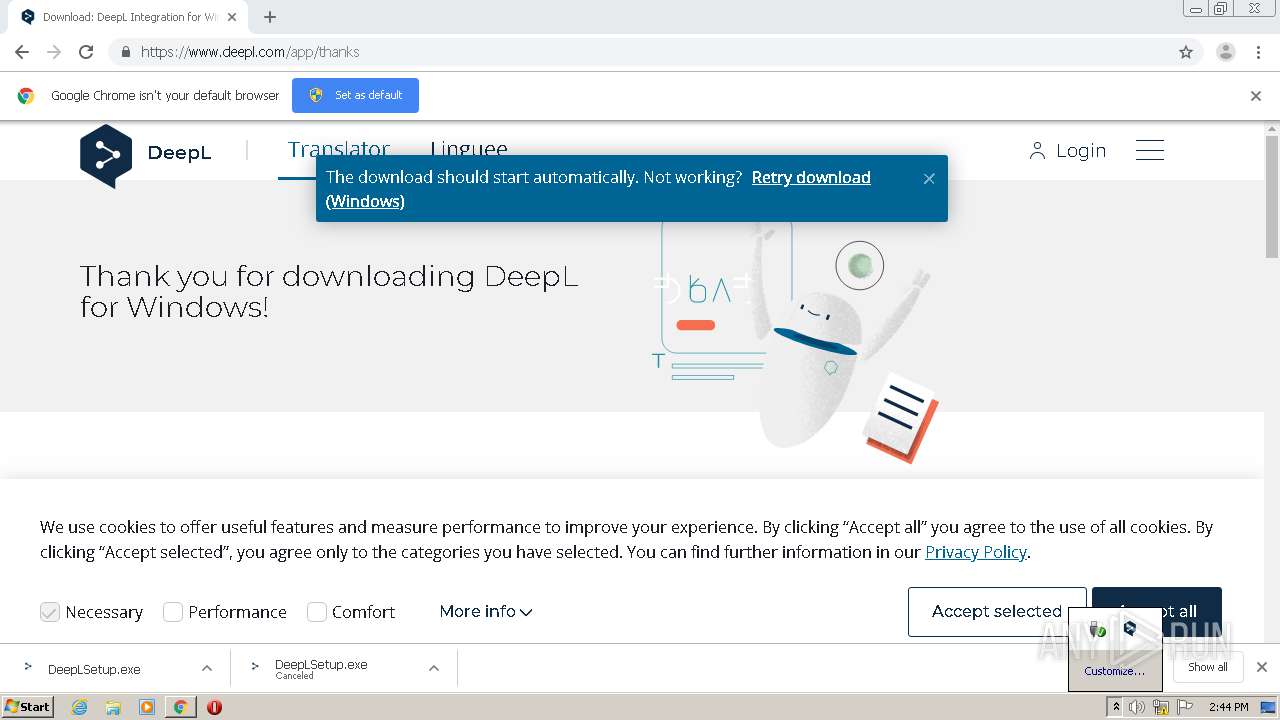Enable the Performance cookies checkbox
This screenshot has width=1280, height=720.
tap(173, 612)
